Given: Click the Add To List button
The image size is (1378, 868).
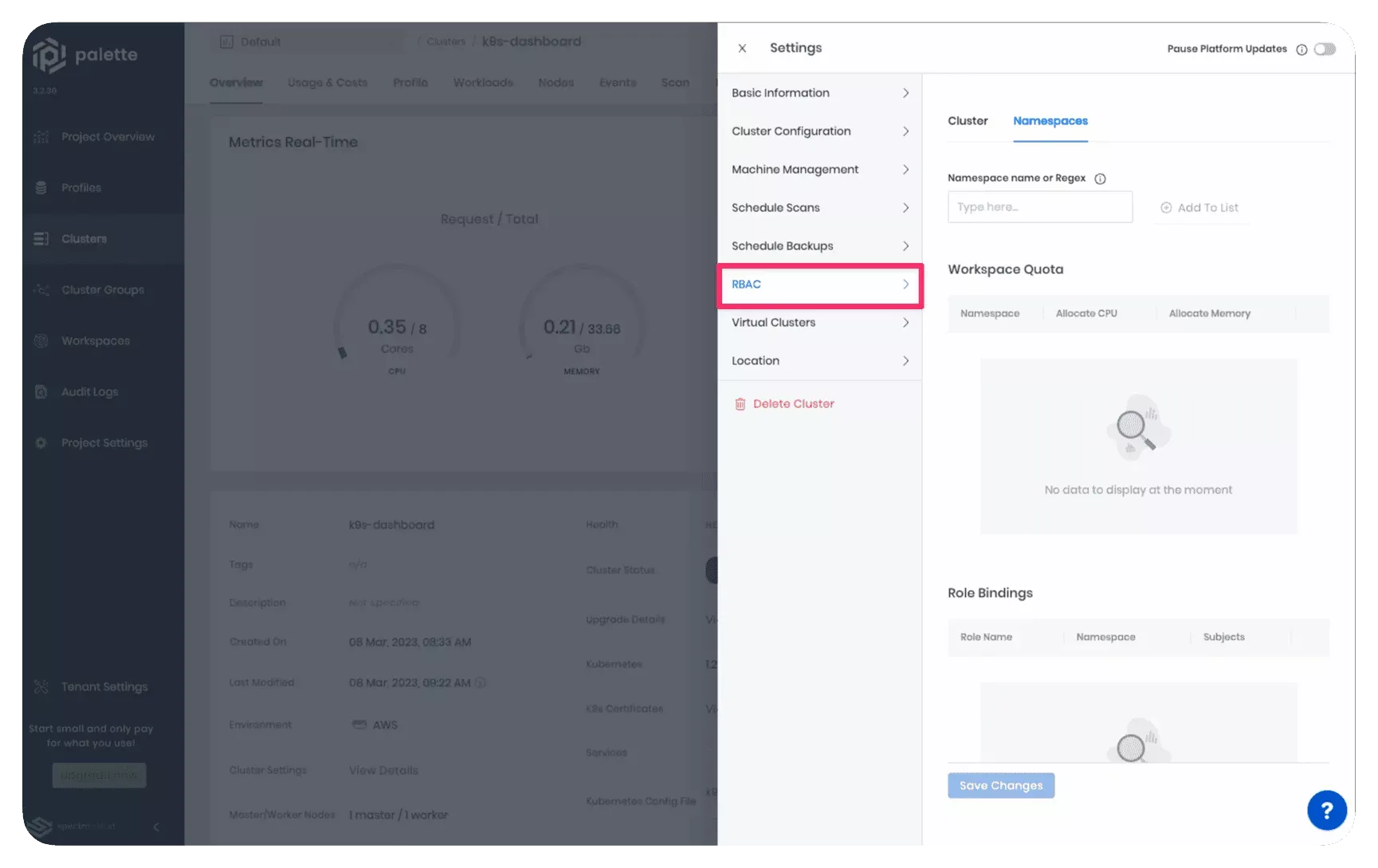Looking at the screenshot, I should [1199, 207].
